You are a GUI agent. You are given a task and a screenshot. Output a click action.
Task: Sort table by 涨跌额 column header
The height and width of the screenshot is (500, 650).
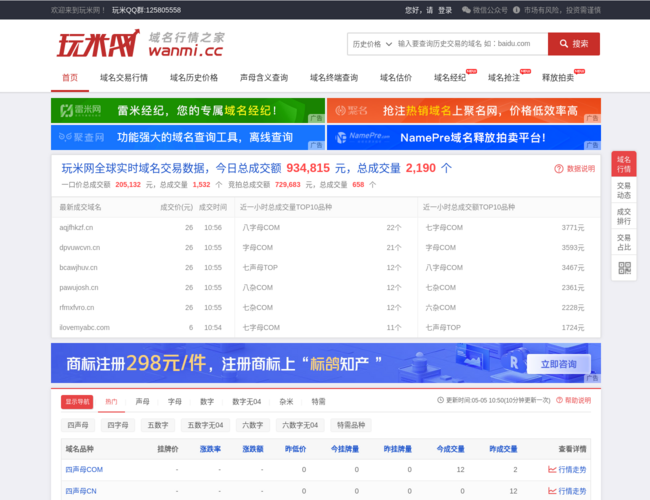[x=253, y=449]
